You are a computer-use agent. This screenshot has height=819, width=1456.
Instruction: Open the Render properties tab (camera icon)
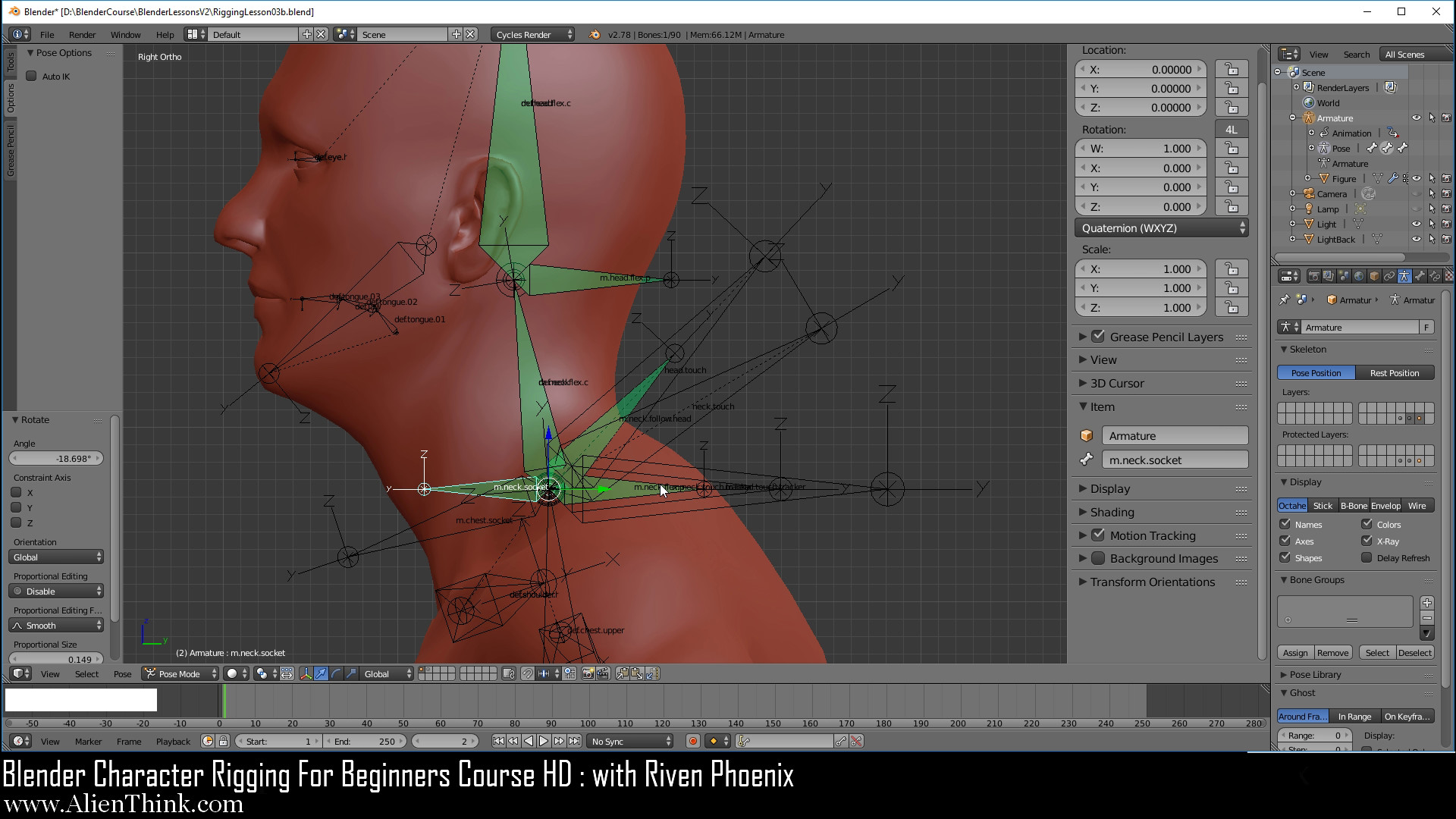pyautogui.click(x=1314, y=276)
